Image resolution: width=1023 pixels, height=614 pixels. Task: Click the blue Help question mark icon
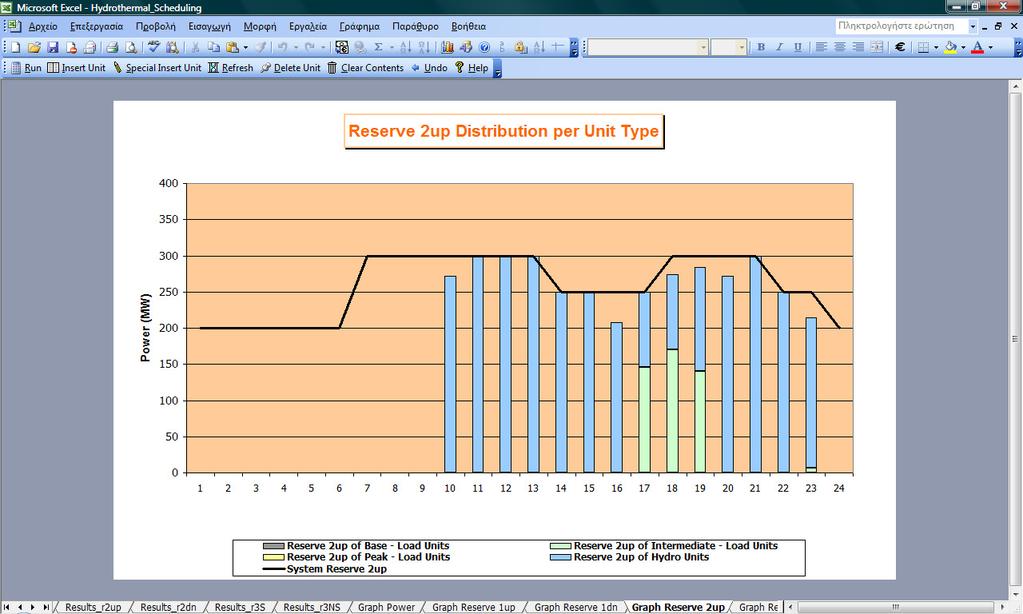coord(484,47)
